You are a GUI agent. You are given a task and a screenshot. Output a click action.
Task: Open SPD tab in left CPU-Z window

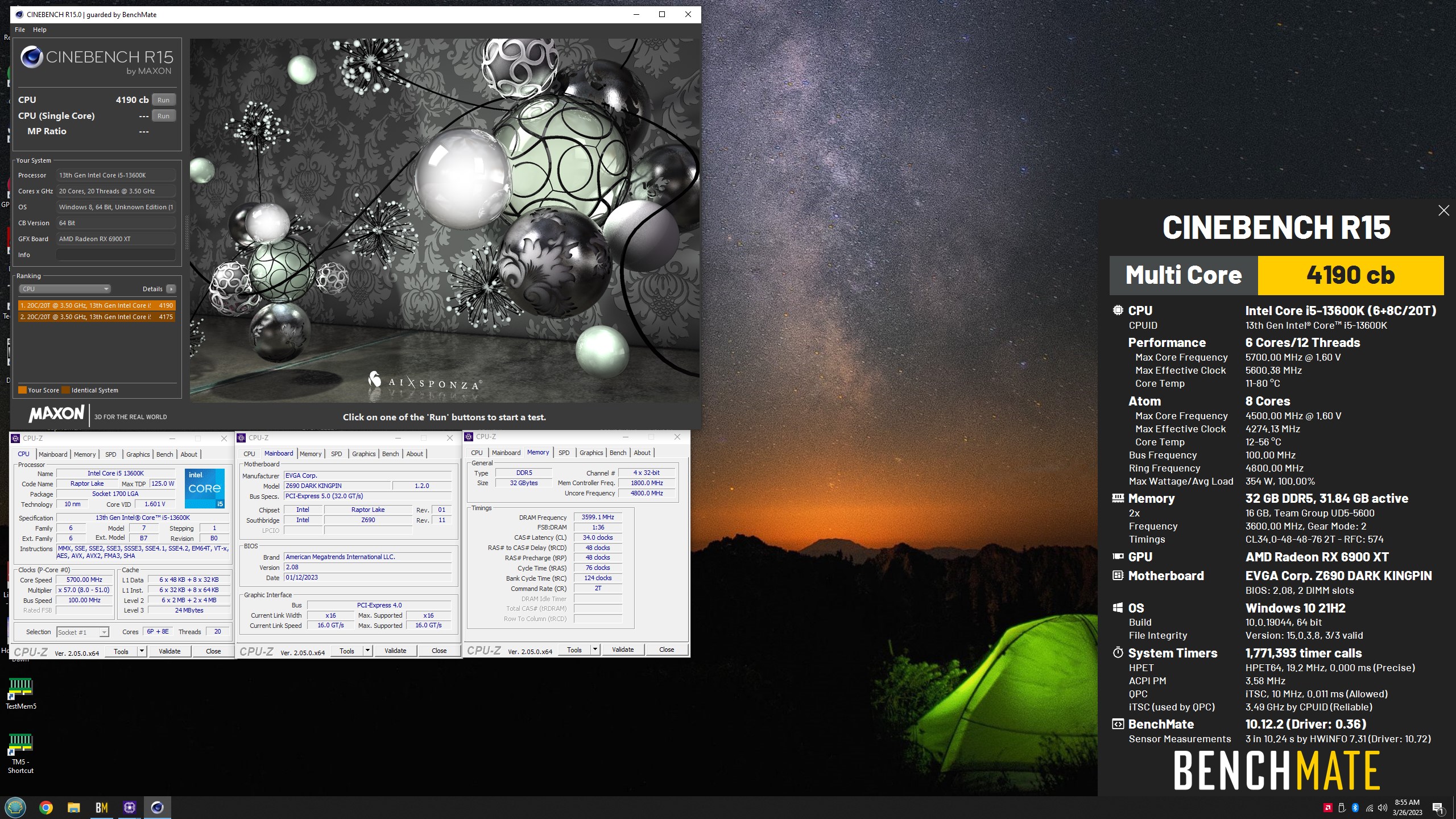coord(111,454)
